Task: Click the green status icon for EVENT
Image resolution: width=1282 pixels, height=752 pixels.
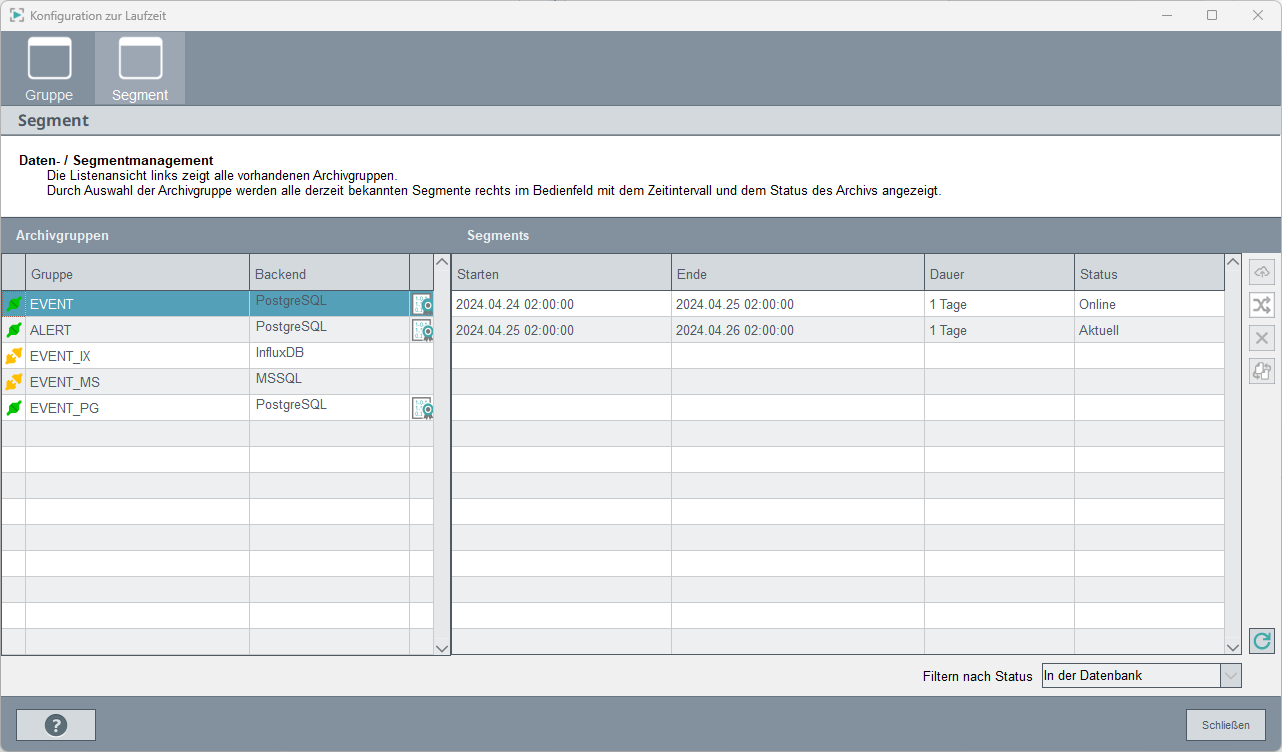Action: click(x=14, y=304)
